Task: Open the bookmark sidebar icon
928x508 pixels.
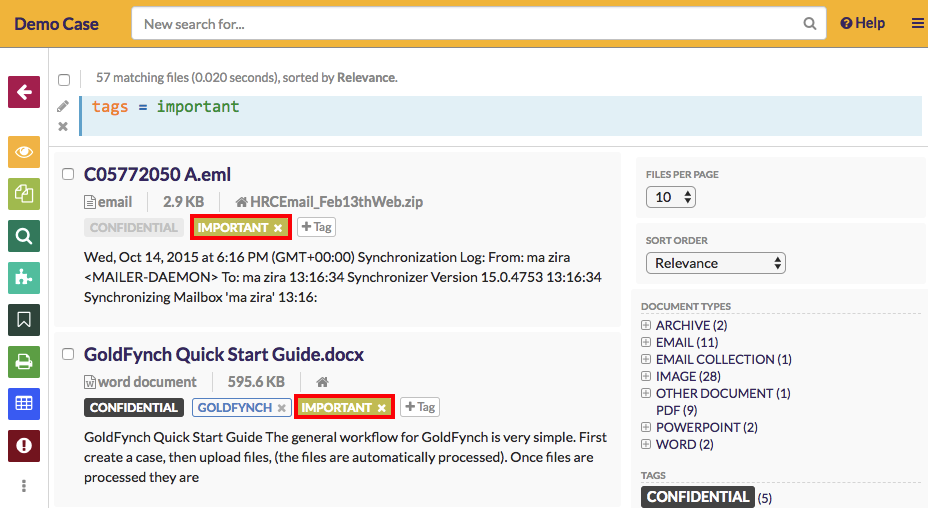Action: coord(24,320)
